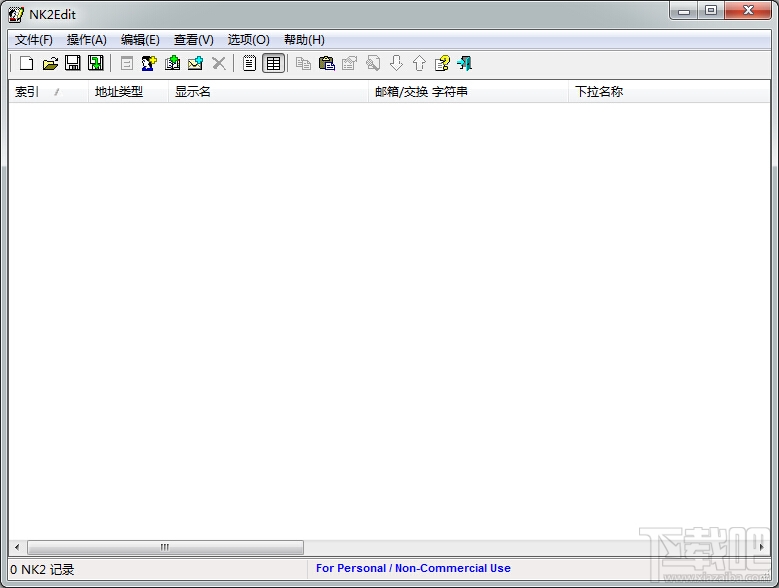Click the grayed properties icon
Viewport: 779px width, 588px height.
coord(349,63)
